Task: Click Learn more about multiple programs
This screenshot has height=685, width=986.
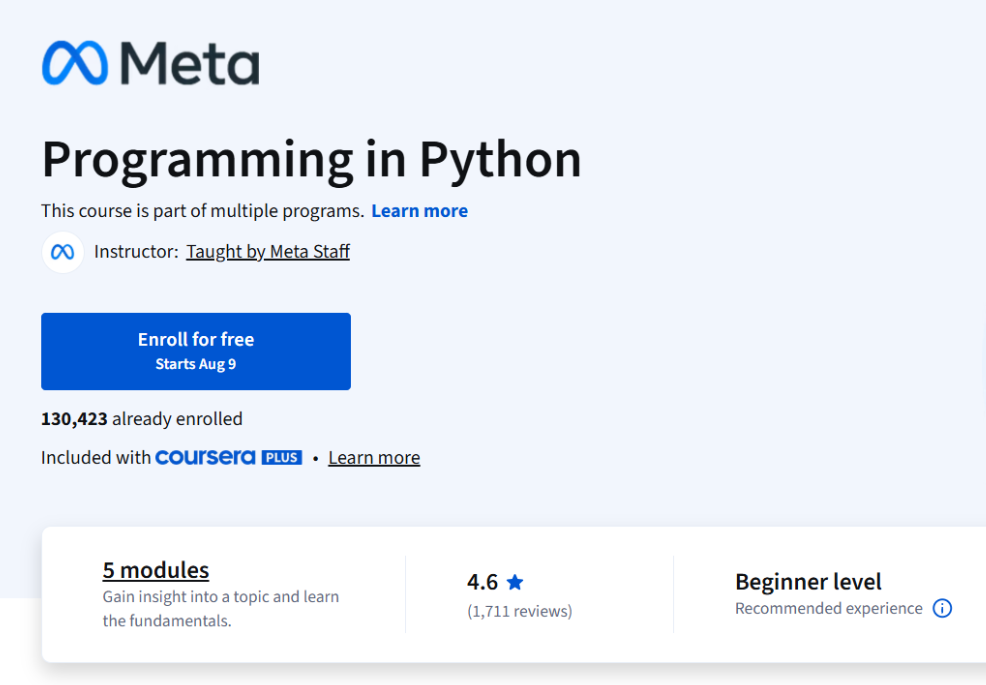Action: coord(419,210)
